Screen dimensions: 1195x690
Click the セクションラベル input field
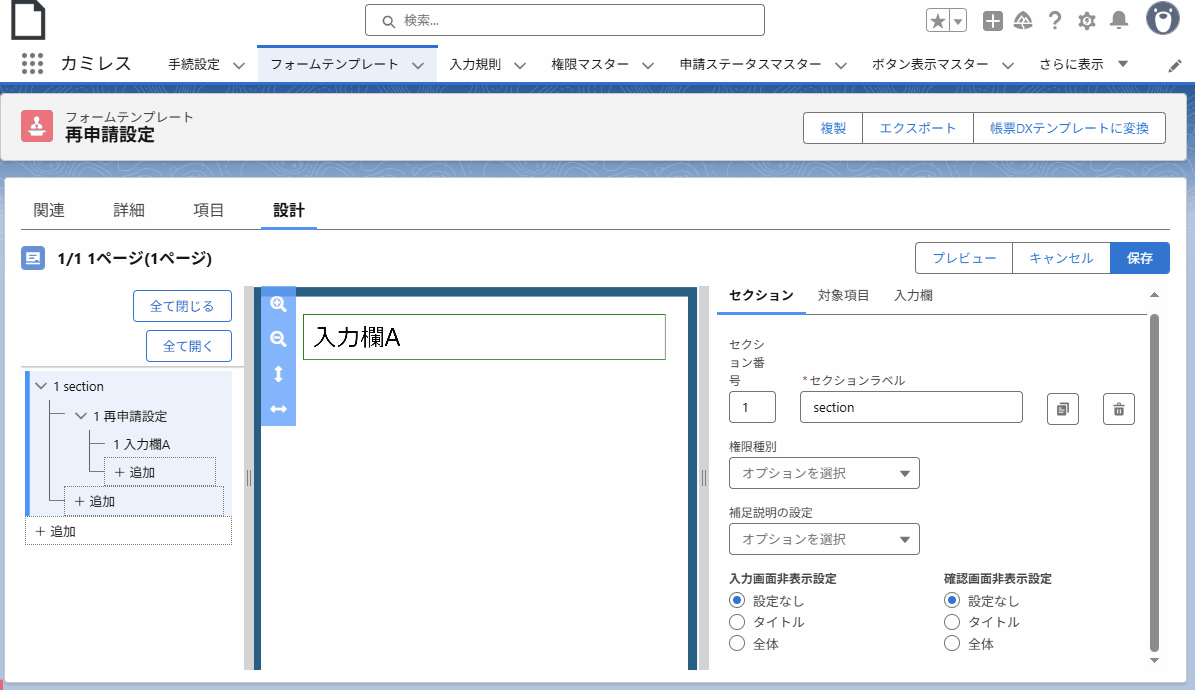[911, 407]
